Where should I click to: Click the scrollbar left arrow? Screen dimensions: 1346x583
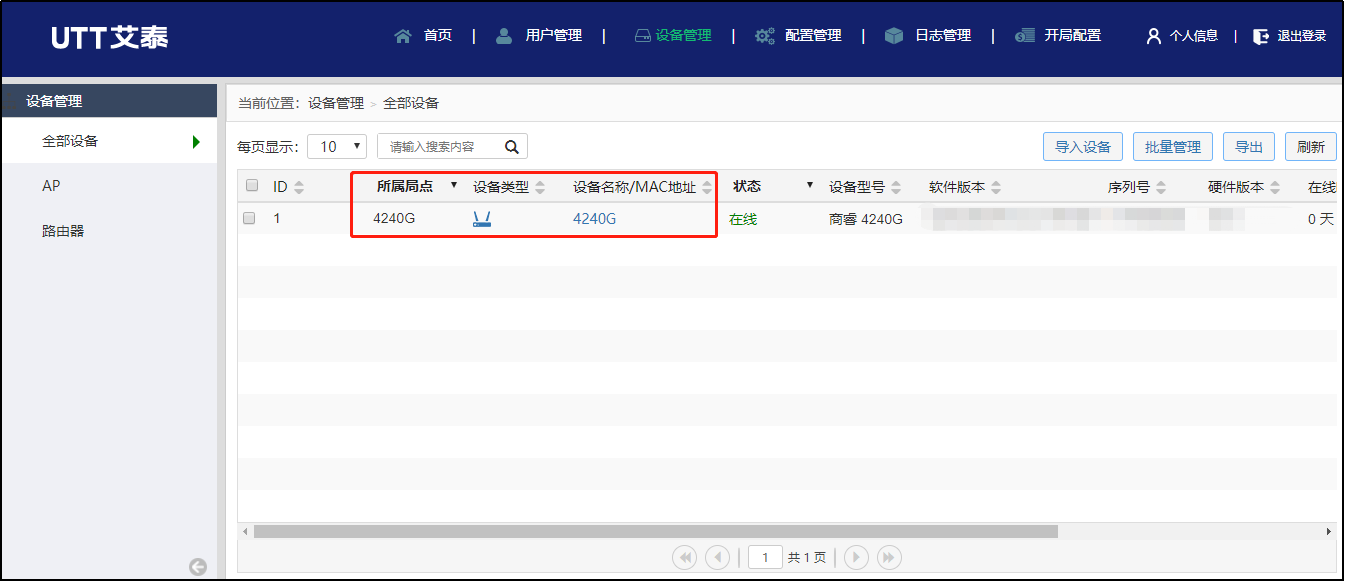pos(246,532)
